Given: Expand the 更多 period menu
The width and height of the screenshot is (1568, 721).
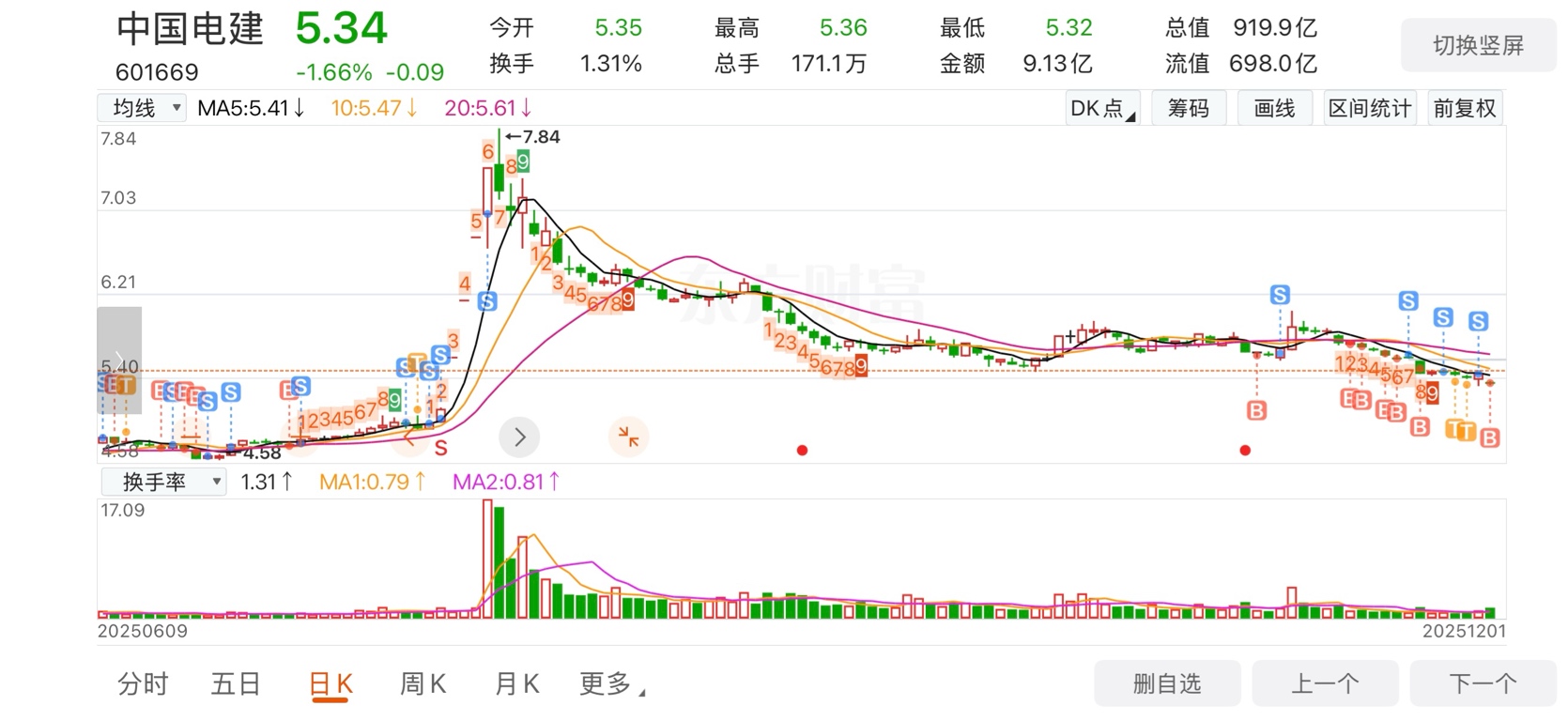Looking at the screenshot, I should [612, 683].
